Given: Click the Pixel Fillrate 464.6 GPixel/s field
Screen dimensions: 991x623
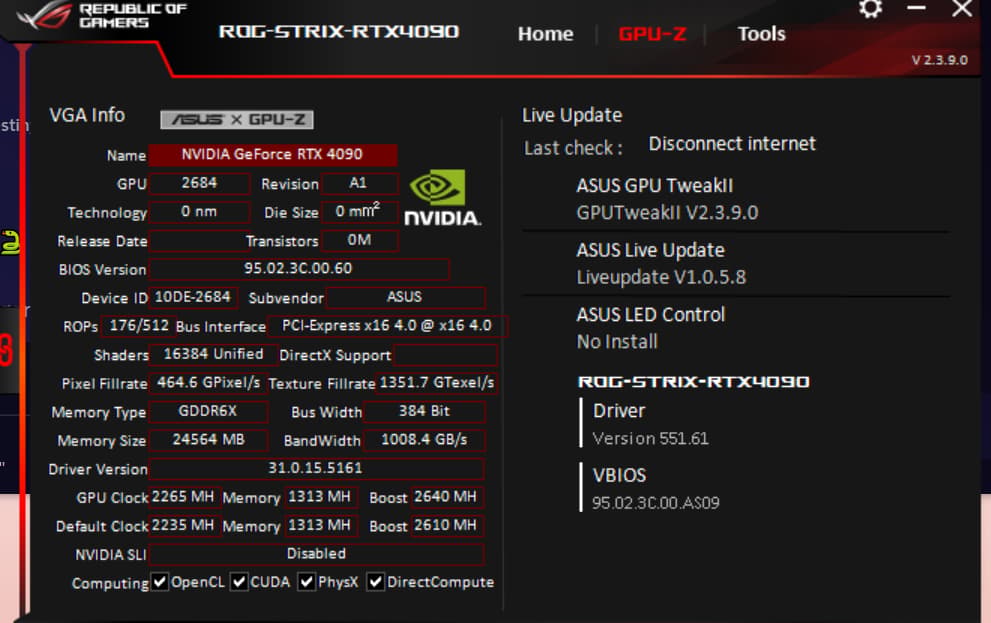Looking at the screenshot, I should [x=207, y=383].
